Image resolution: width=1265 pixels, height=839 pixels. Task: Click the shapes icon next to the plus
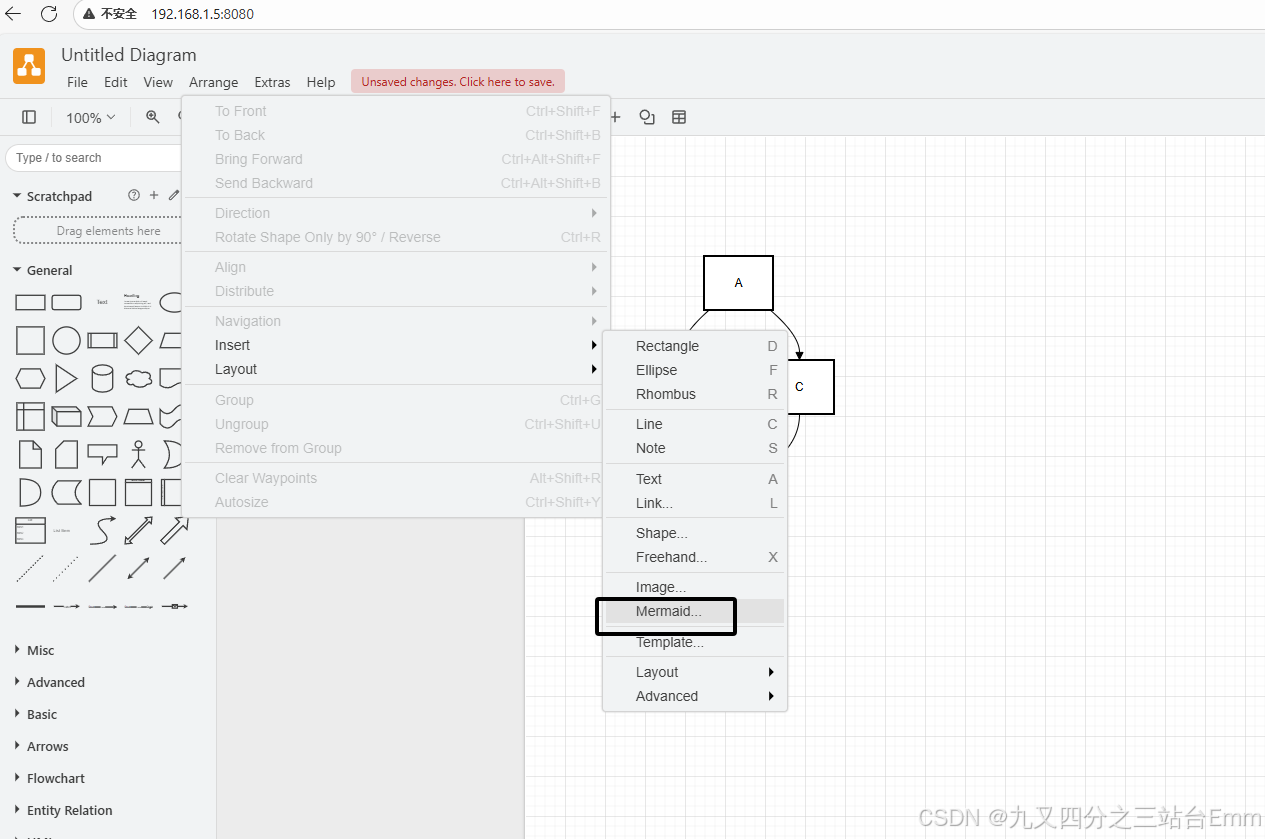click(x=647, y=117)
